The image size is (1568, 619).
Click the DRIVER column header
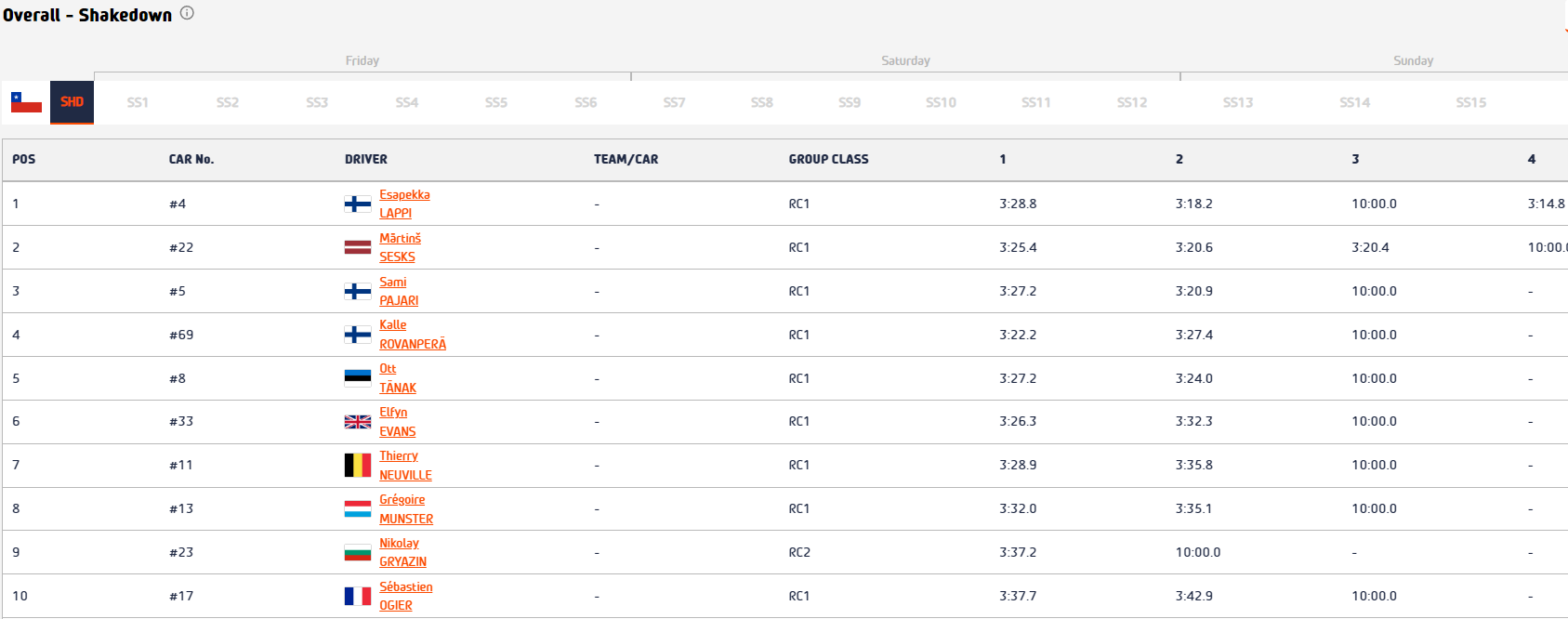[x=366, y=160]
